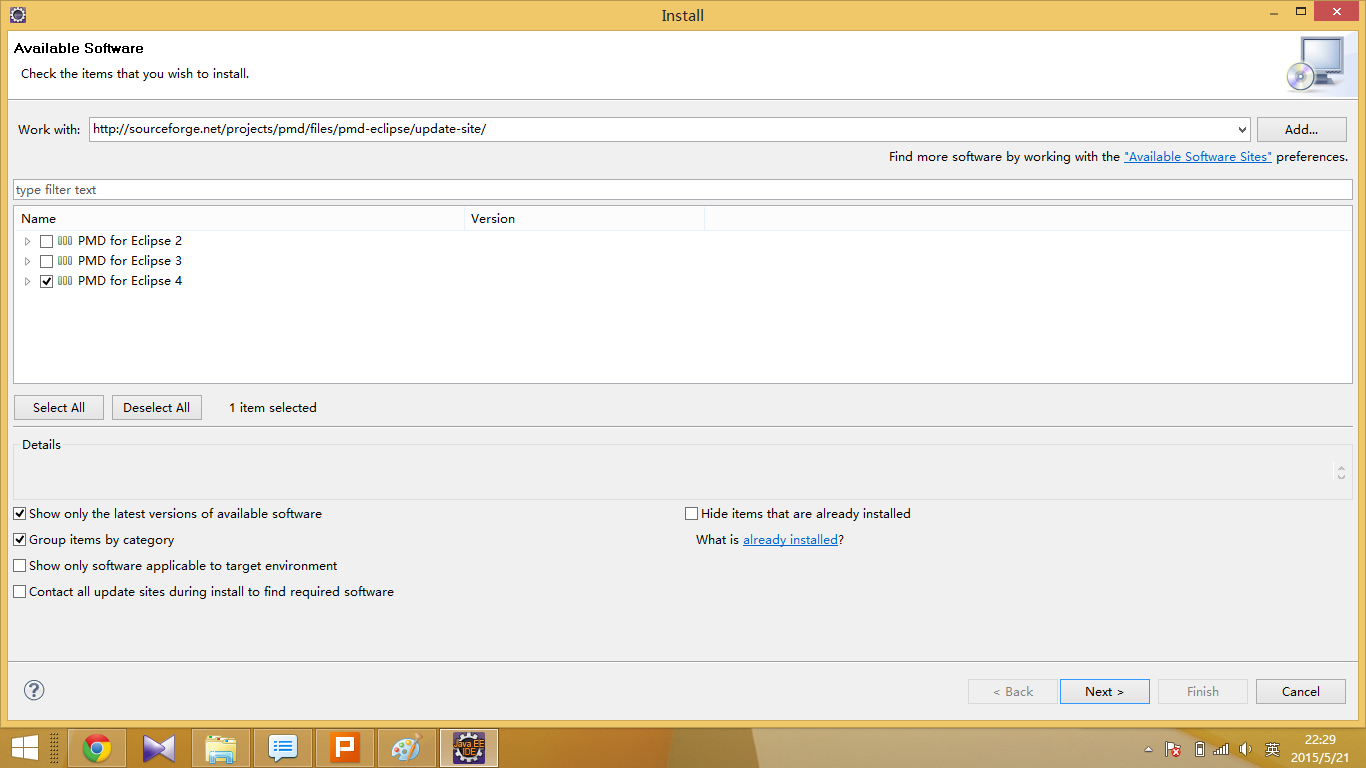Sort by the Version column header
The width and height of the screenshot is (1366, 768).
coord(585,218)
